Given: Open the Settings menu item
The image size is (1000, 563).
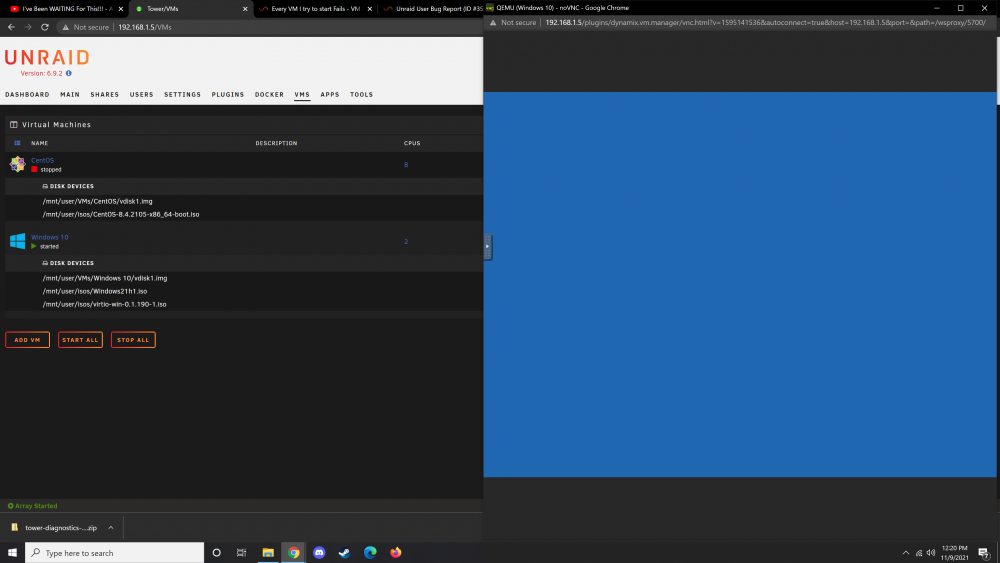Looking at the screenshot, I should point(182,94).
